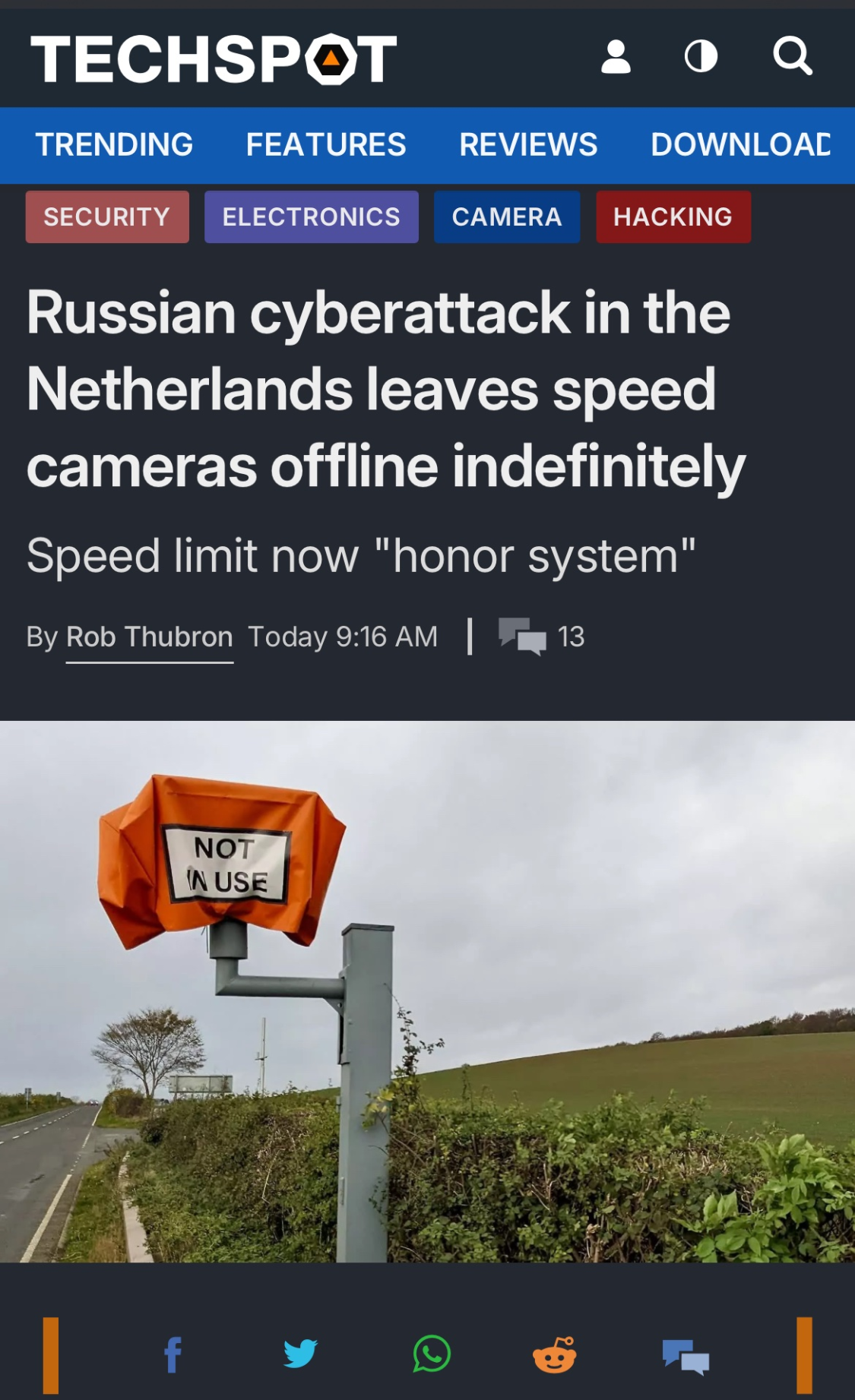Click the covered speed camera article image
Image resolution: width=855 pixels, height=1400 pixels.
(427, 991)
